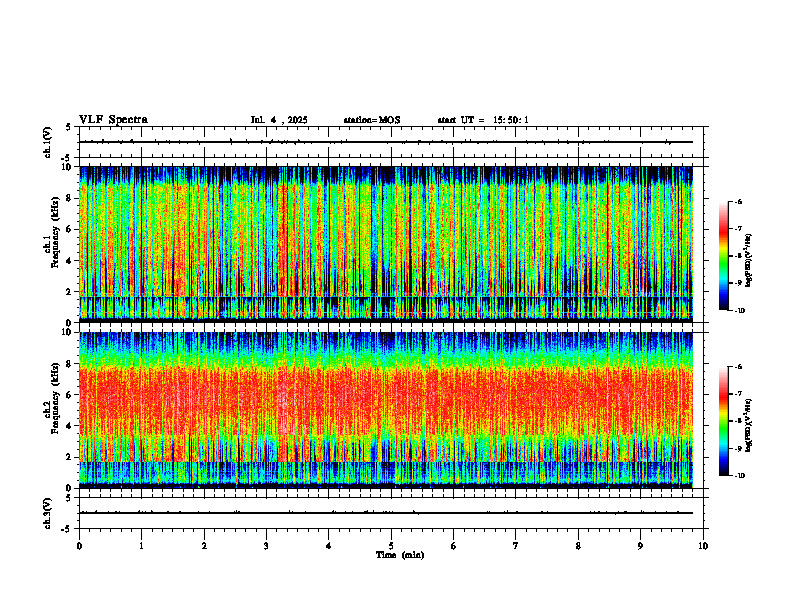Click the "ch.3(V)" waveform axis label
The width and height of the screenshot is (792, 612).
(48, 514)
